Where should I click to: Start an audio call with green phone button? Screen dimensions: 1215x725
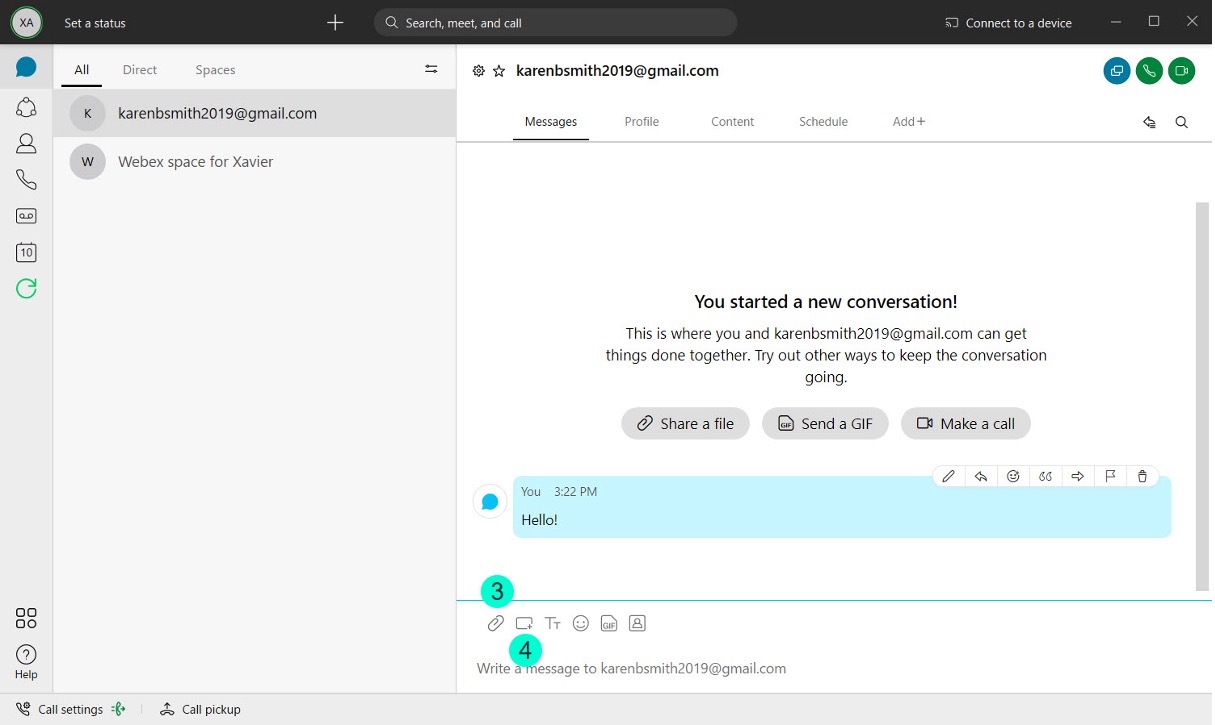(1150, 70)
